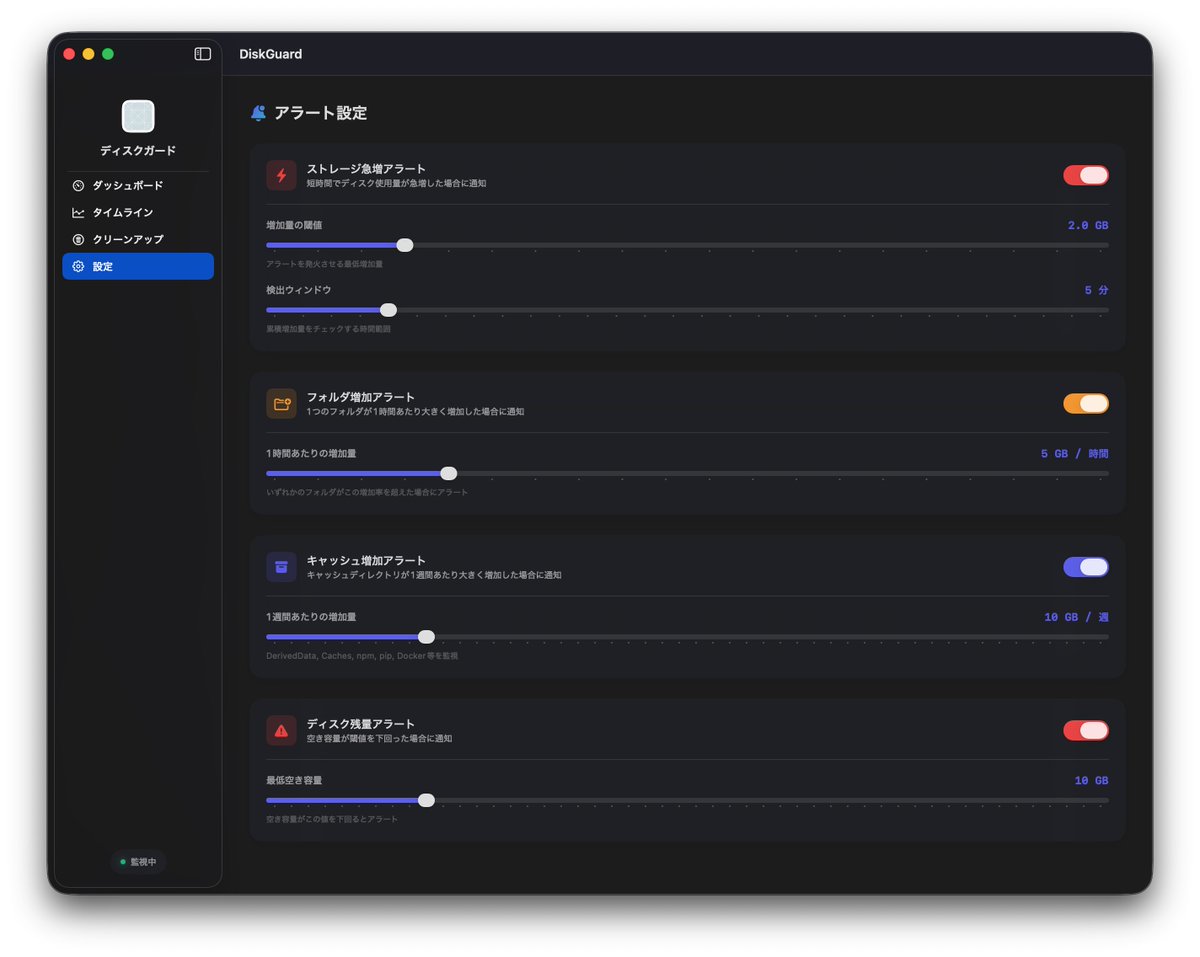Disable the ストレージ急増アラート toggle
This screenshot has width=1200, height=957.
(x=1086, y=176)
